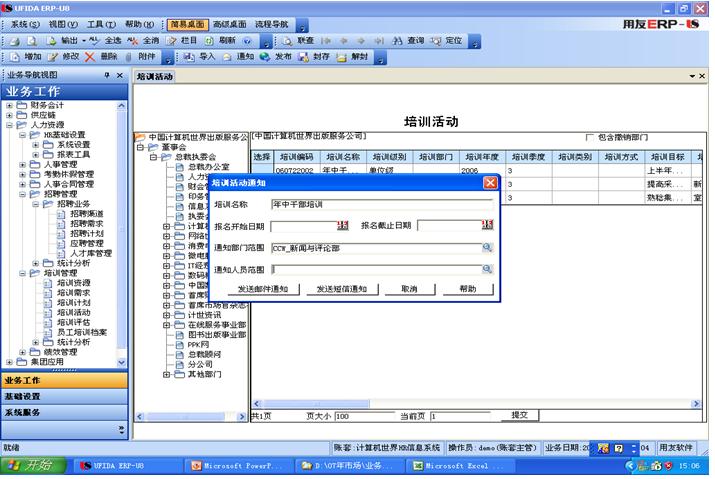Click 帮助 button in dialog
Viewport: 715px width, 479px height.
point(468,289)
